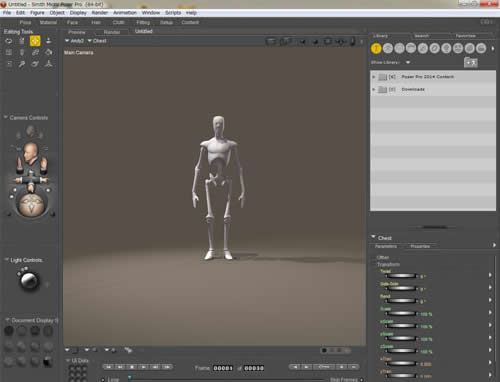500x382 pixels.
Task: Toggle the Loop checkbox
Action: coord(103,379)
